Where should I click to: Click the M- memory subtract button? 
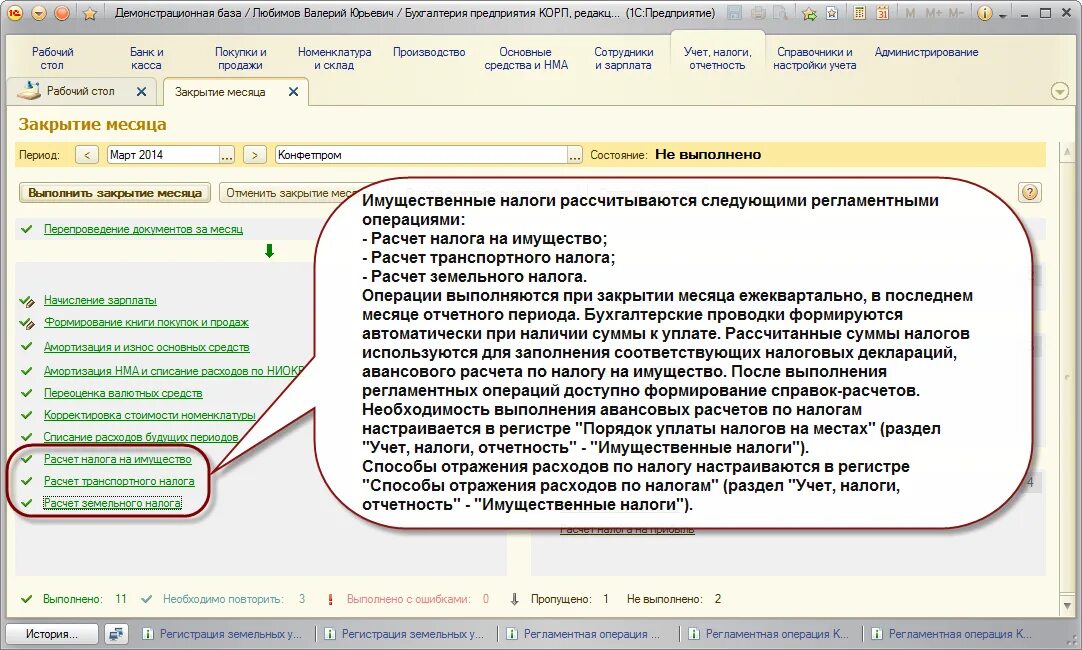956,13
